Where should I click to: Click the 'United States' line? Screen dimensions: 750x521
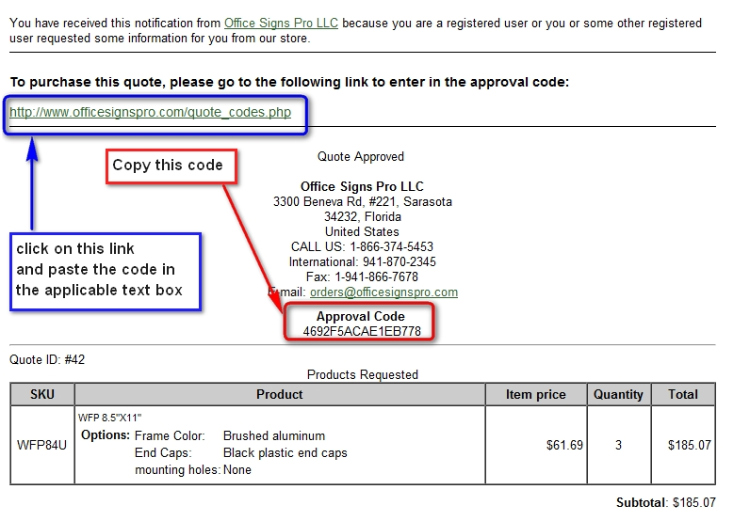(362, 232)
